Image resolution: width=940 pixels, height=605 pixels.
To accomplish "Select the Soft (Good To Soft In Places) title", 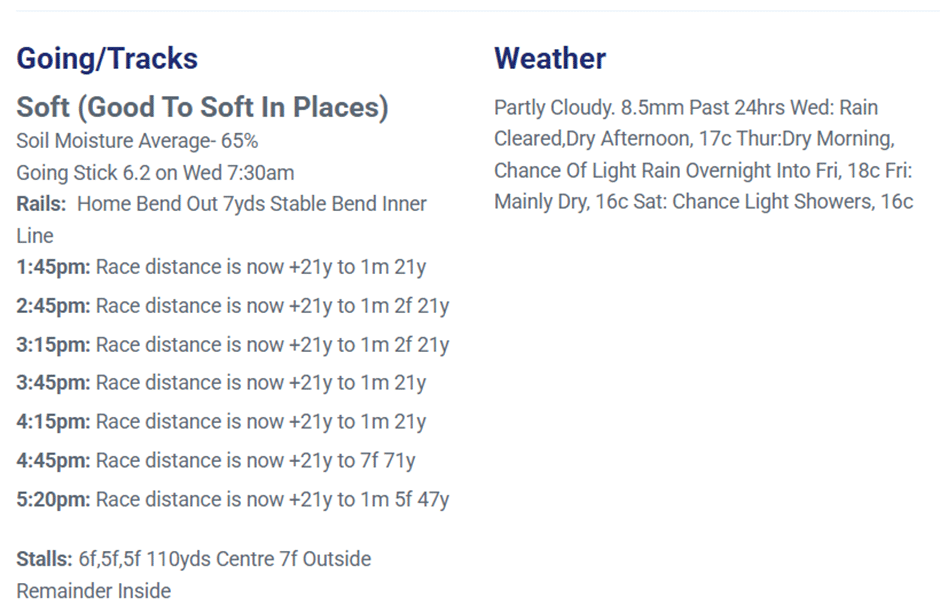I will 202,107.
